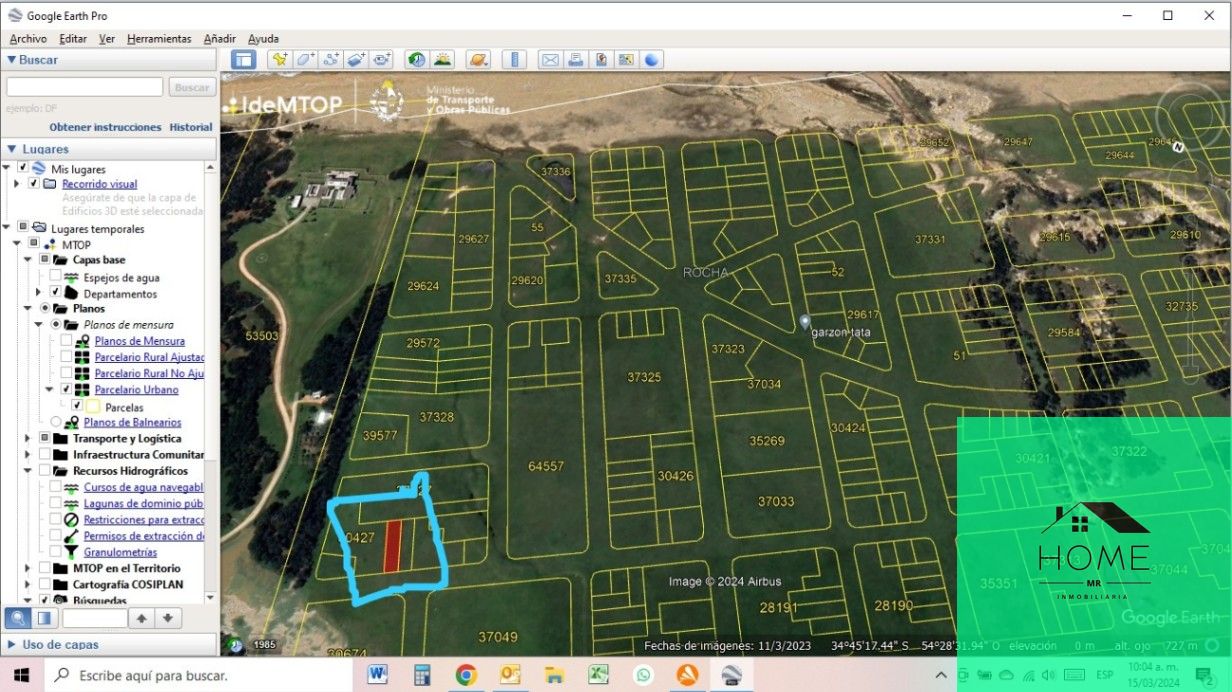Image resolution: width=1232 pixels, height=692 pixels.
Task: Click the Windows taskbar search box
Action: point(198,675)
